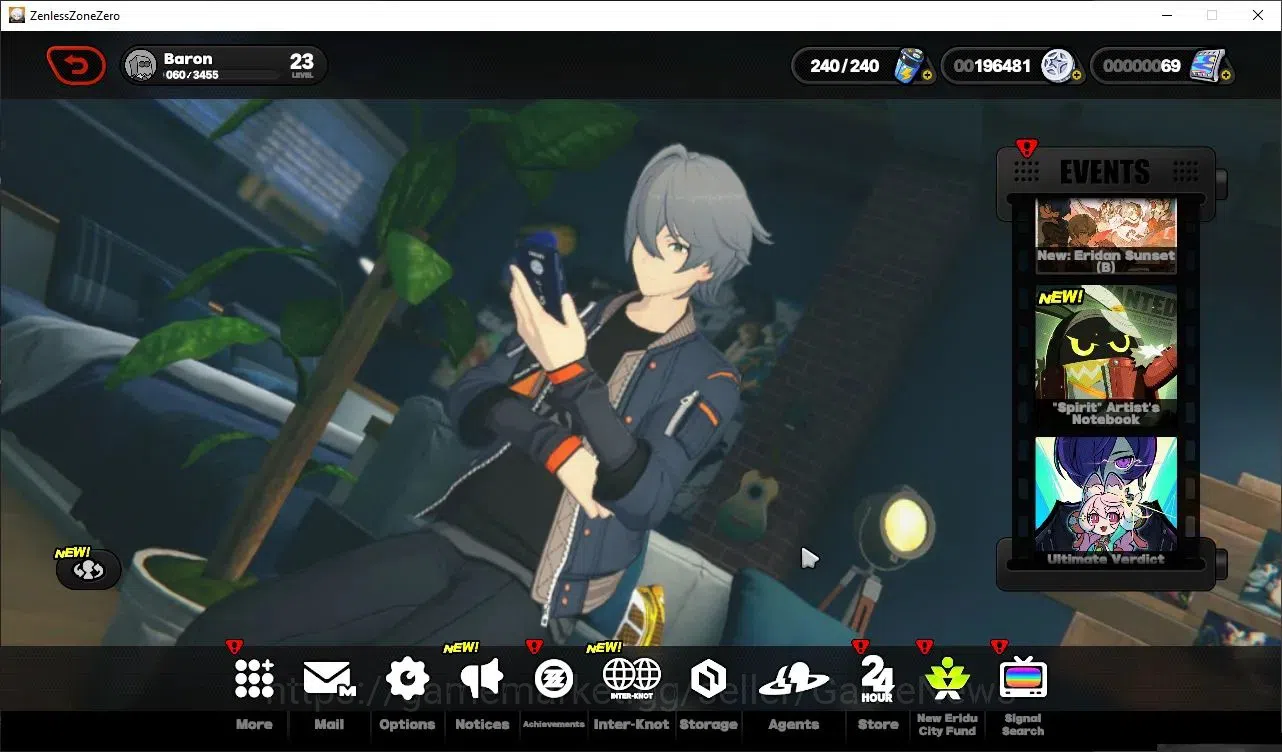Open the Storage hexagon icon

tap(708, 679)
